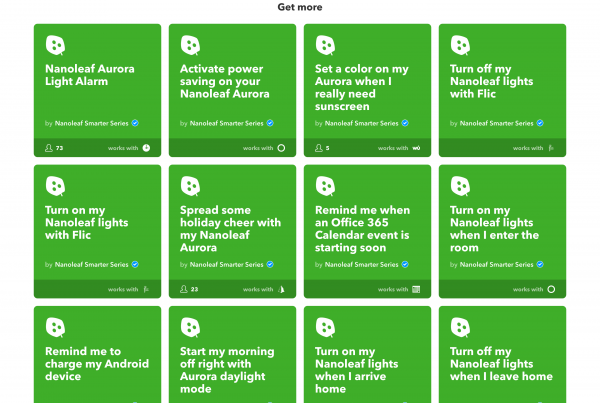This screenshot has height=403, width=600.
Task: Click user count icon on holiday cheer card
Action: (184, 289)
